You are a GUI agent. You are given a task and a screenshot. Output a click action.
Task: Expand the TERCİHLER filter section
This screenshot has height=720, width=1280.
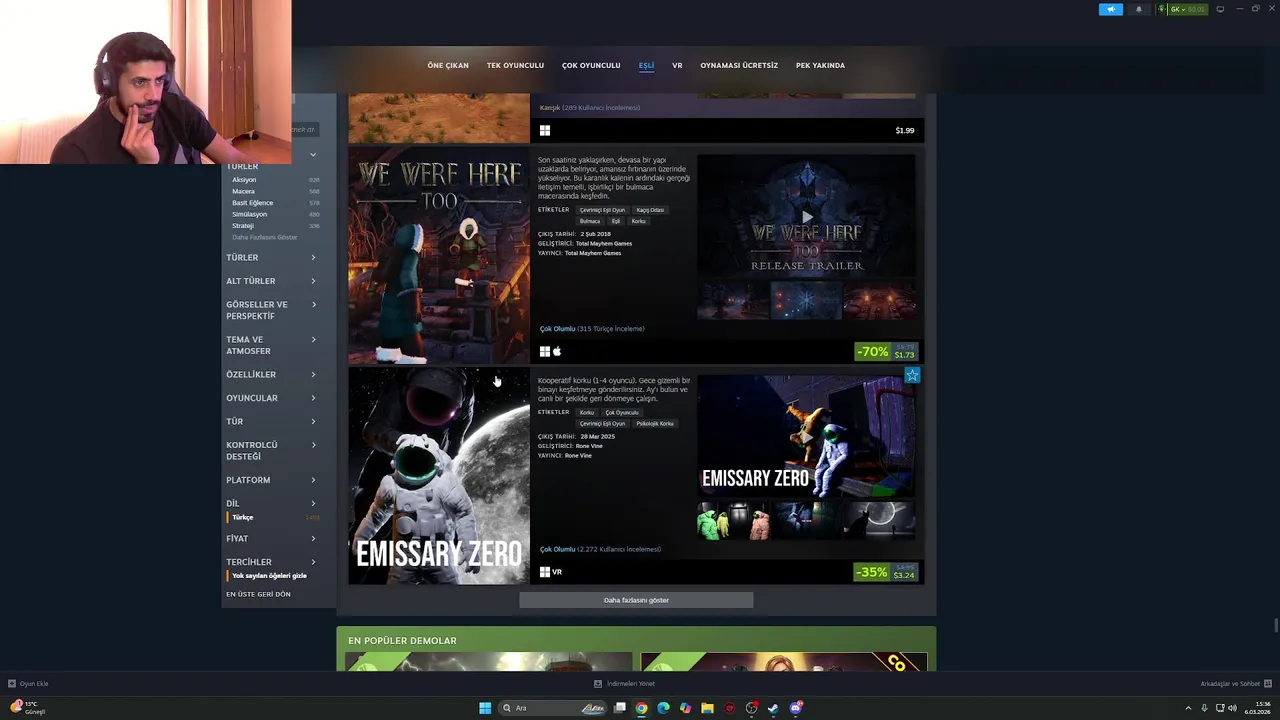(x=271, y=562)
